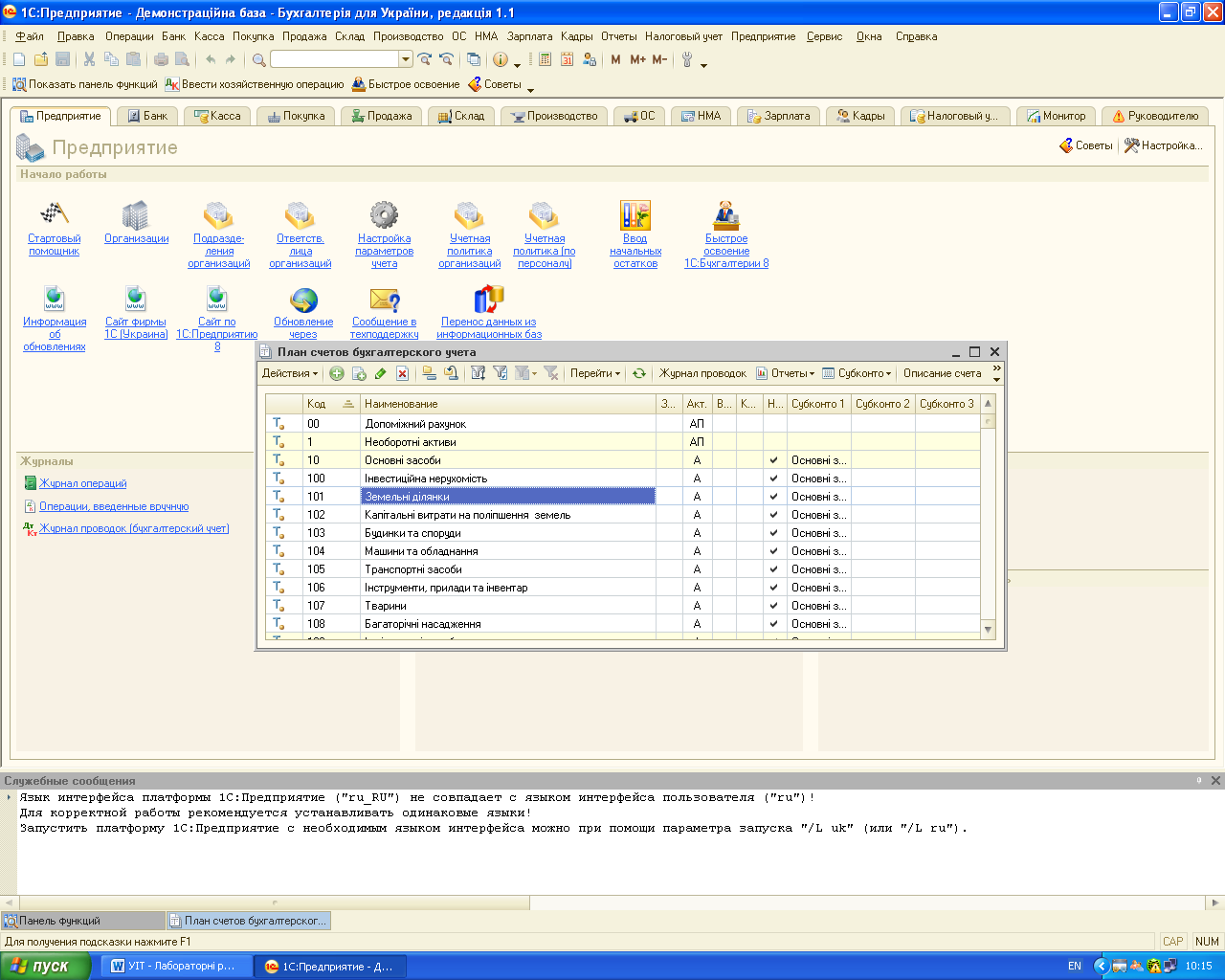The height and width of the screenshot is (980, 1225).
Task: Click the Add by copying icon
Action: point(359,373)
